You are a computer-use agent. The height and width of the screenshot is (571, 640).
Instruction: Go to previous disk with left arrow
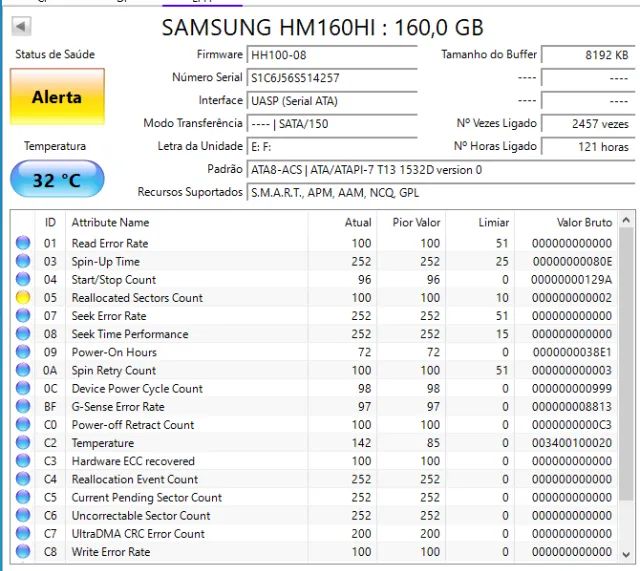(21, 27)
